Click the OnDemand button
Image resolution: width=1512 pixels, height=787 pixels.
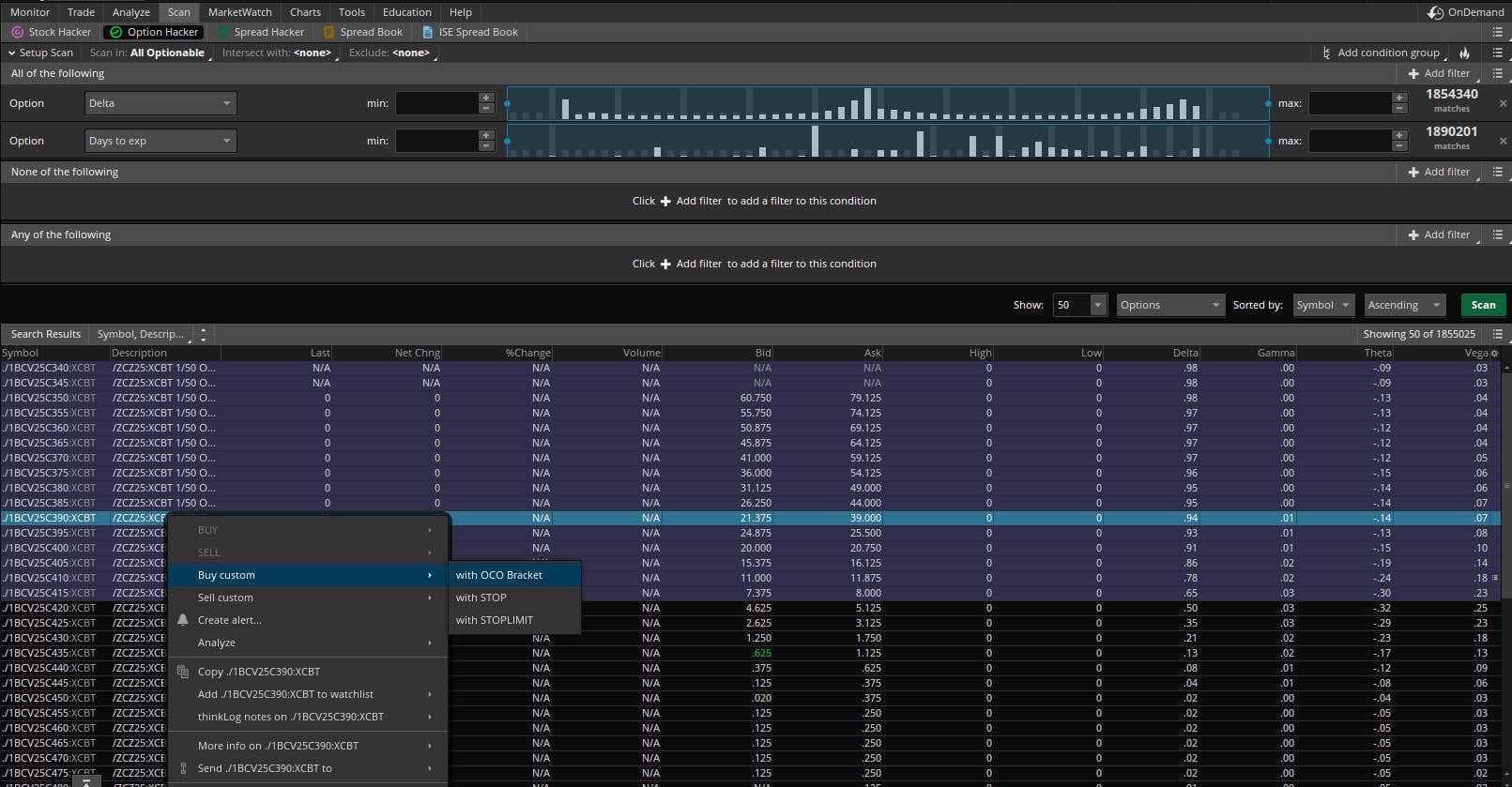coord(1467,12)
